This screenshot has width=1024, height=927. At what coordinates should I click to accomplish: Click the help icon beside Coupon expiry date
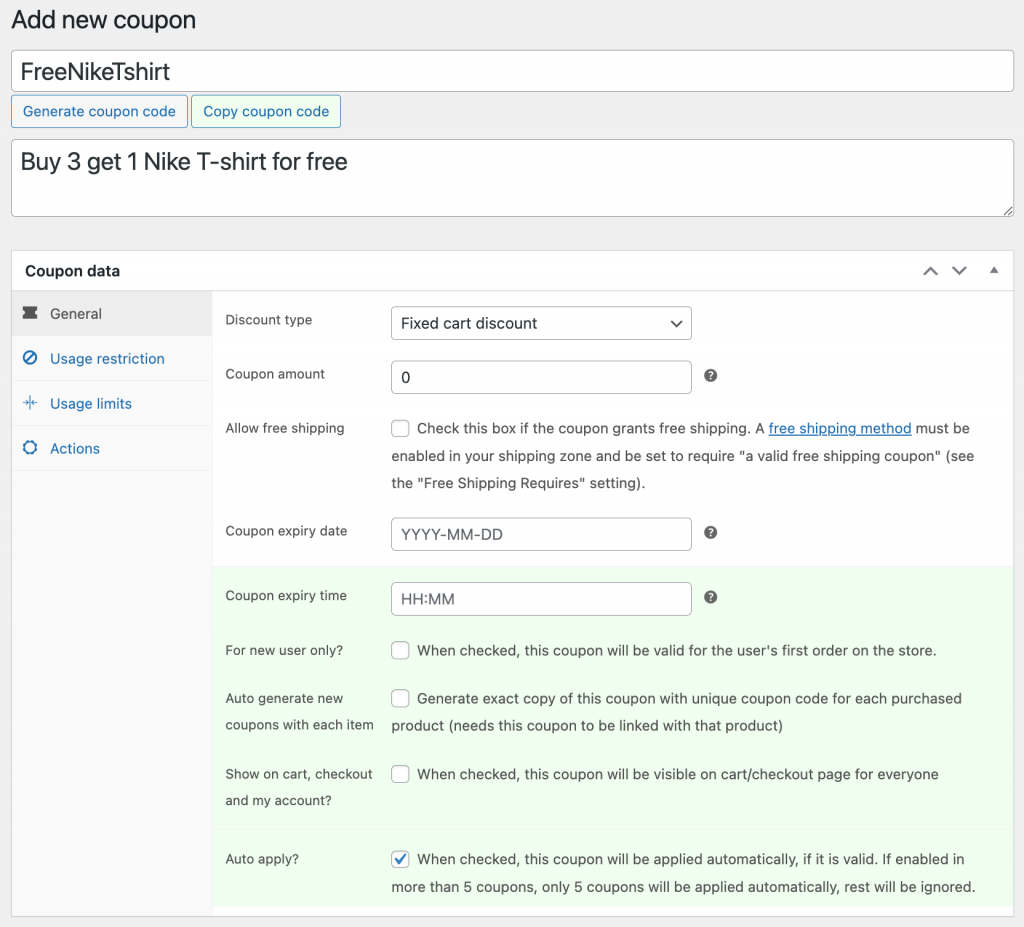pyautogui.click(x=710, y=533)
